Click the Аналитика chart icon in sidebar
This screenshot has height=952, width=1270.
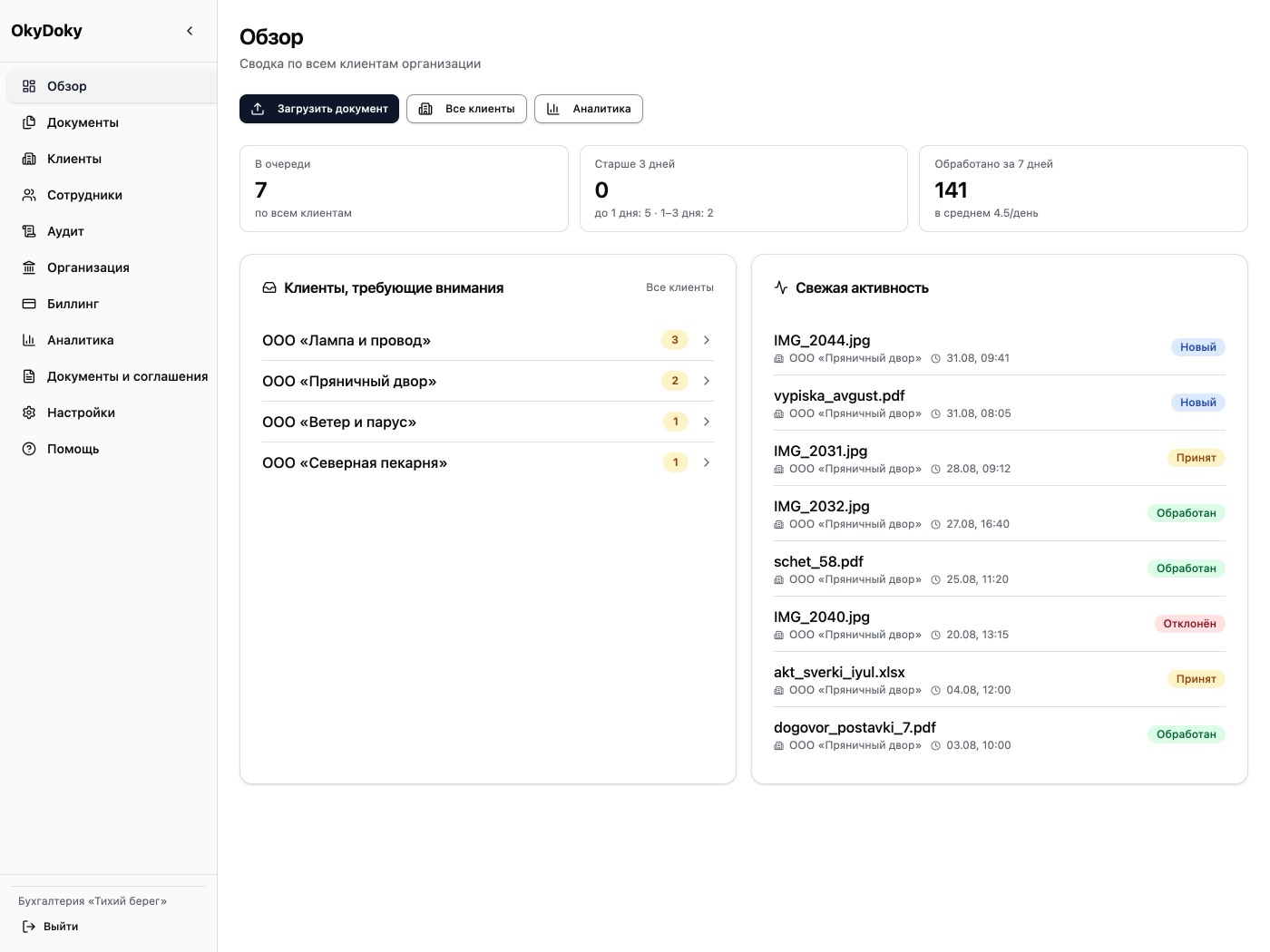[x=29, y=340]
